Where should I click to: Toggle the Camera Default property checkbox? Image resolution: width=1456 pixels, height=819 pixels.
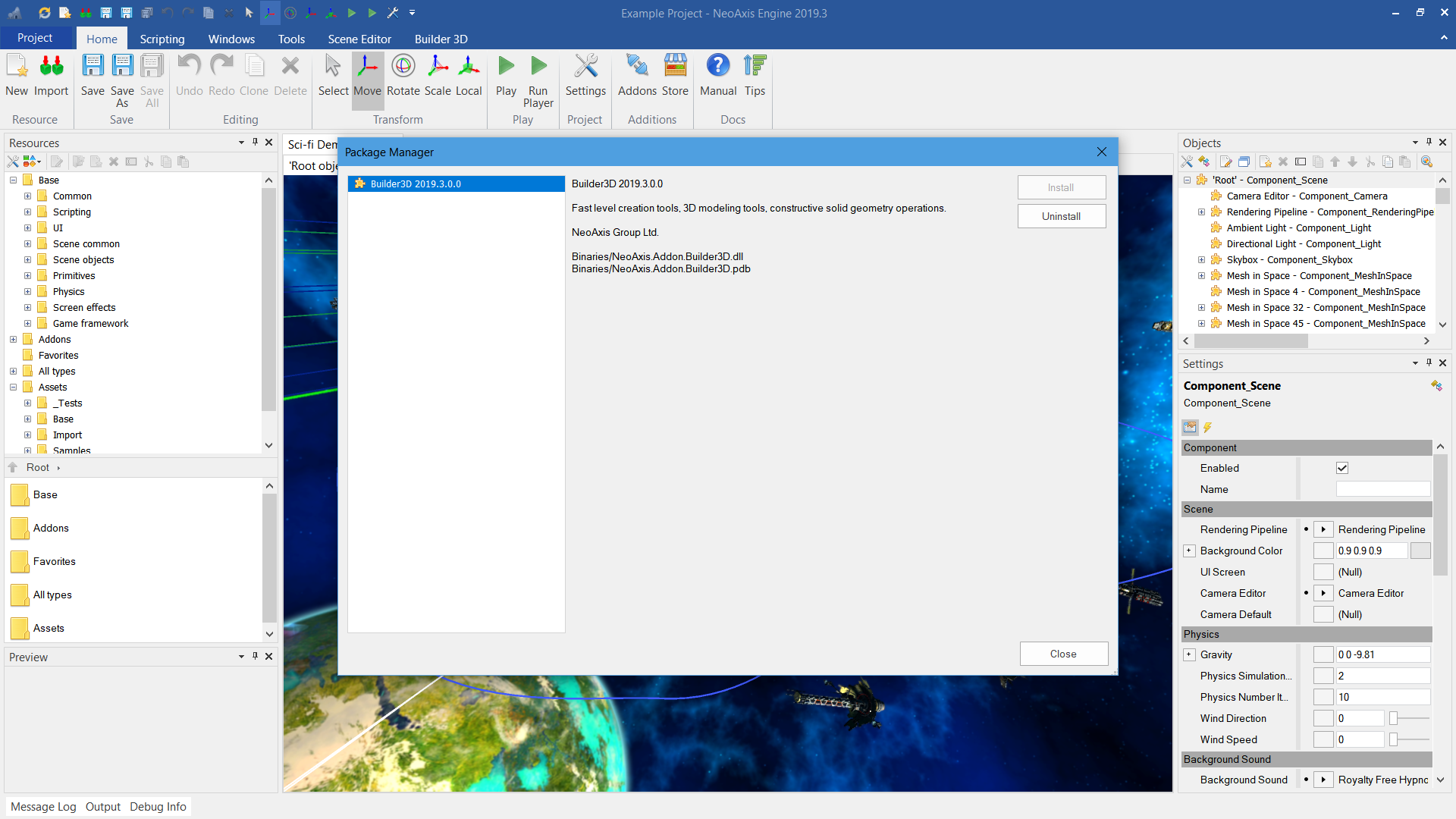(x=1323, y=614)
